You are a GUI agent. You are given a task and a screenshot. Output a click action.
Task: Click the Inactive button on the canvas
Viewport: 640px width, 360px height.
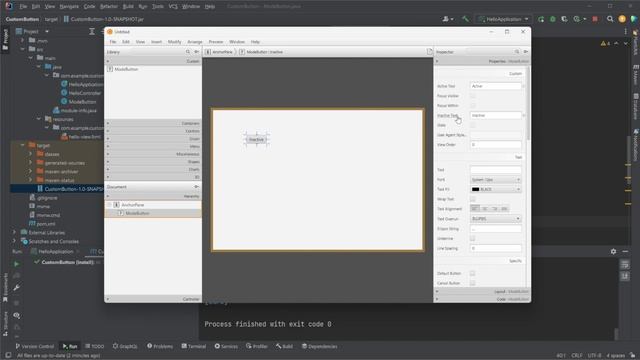(x=256, y=140)
